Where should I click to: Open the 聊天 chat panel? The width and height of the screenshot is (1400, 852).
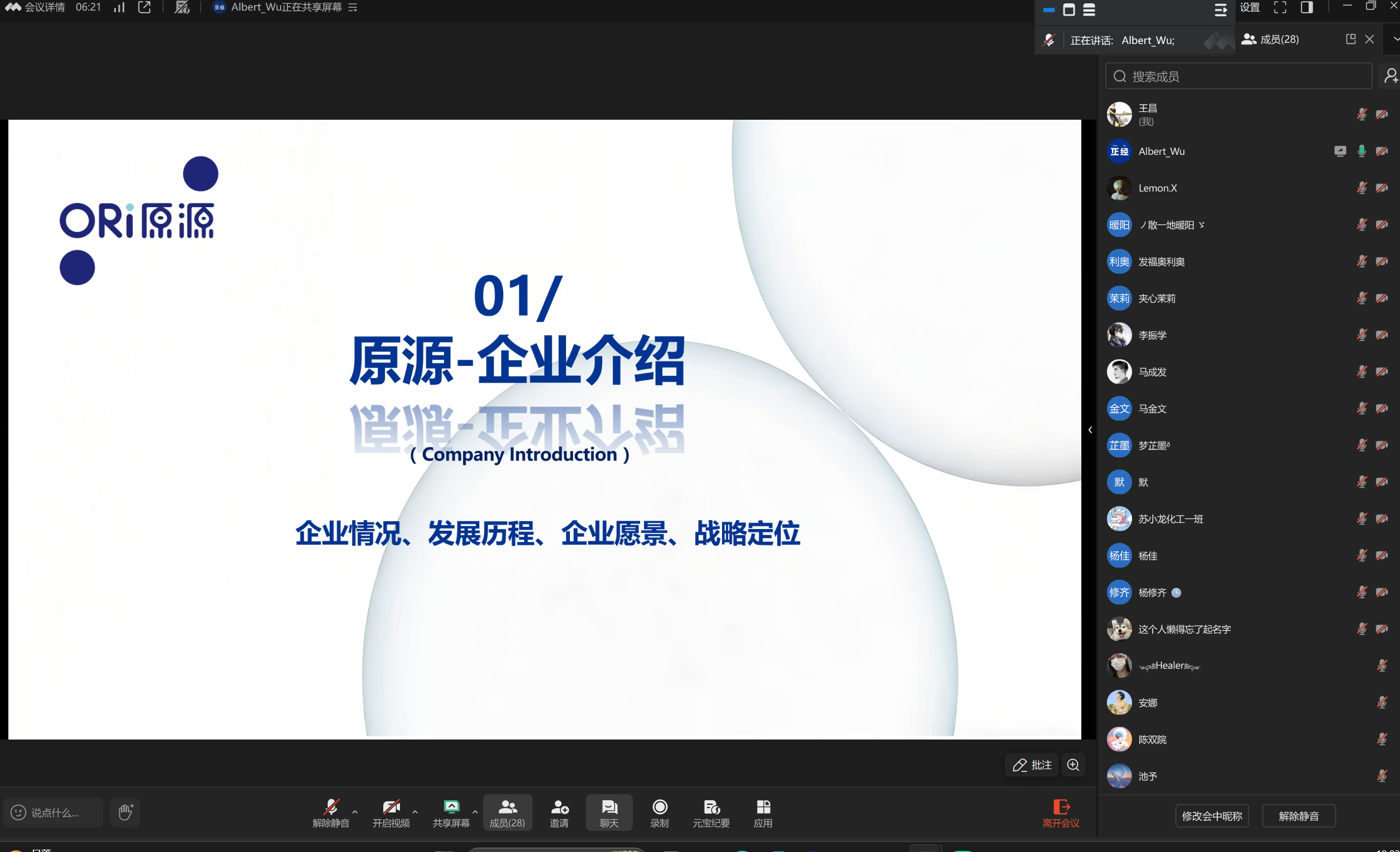coord(608,812)
